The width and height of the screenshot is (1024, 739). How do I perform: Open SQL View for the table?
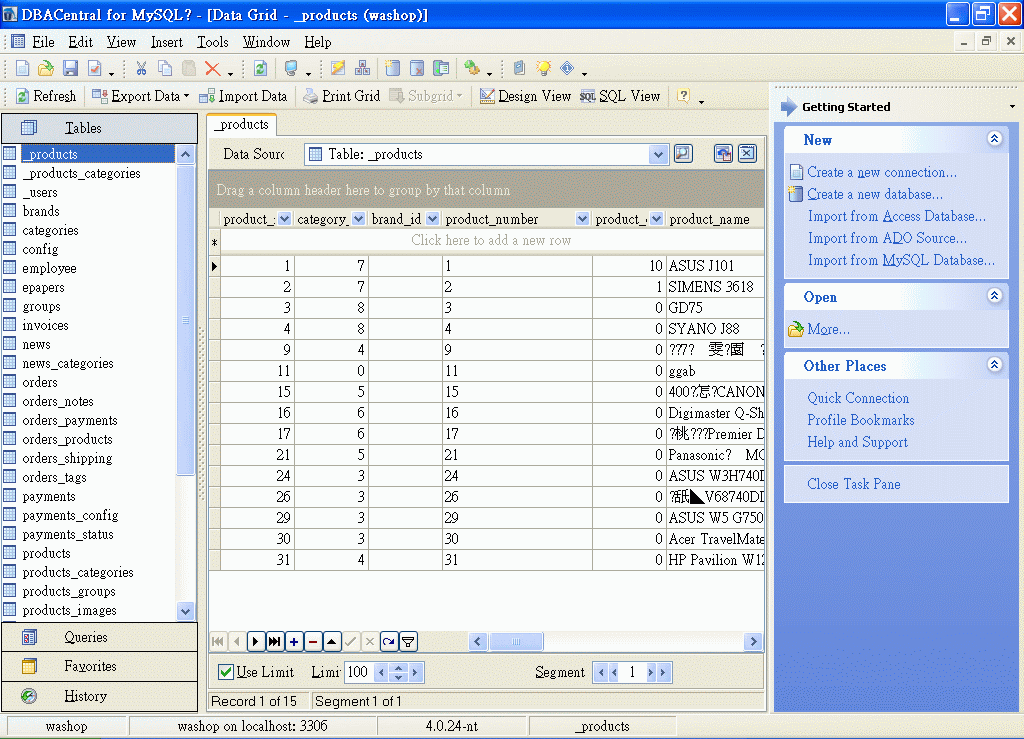coord(620,96)
